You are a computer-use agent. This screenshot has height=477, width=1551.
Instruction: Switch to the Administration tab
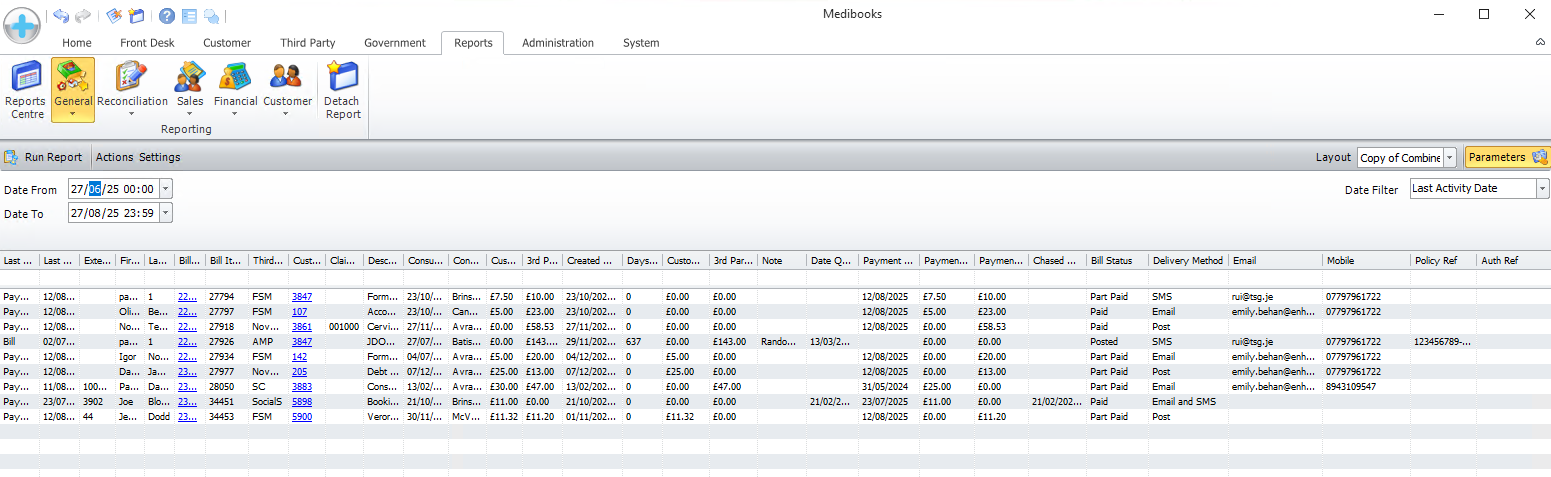[557, 43]
